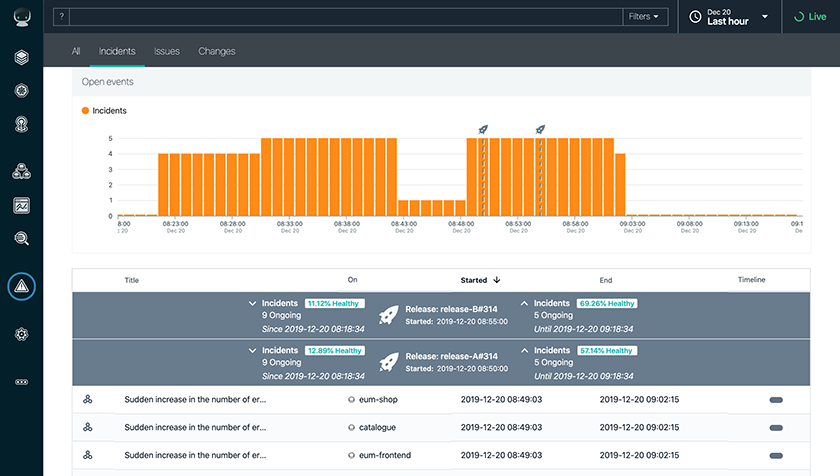Viewport: 840px width, 476px height.
Task: Open the events warning triangle icon
Action: pos(21,286)
